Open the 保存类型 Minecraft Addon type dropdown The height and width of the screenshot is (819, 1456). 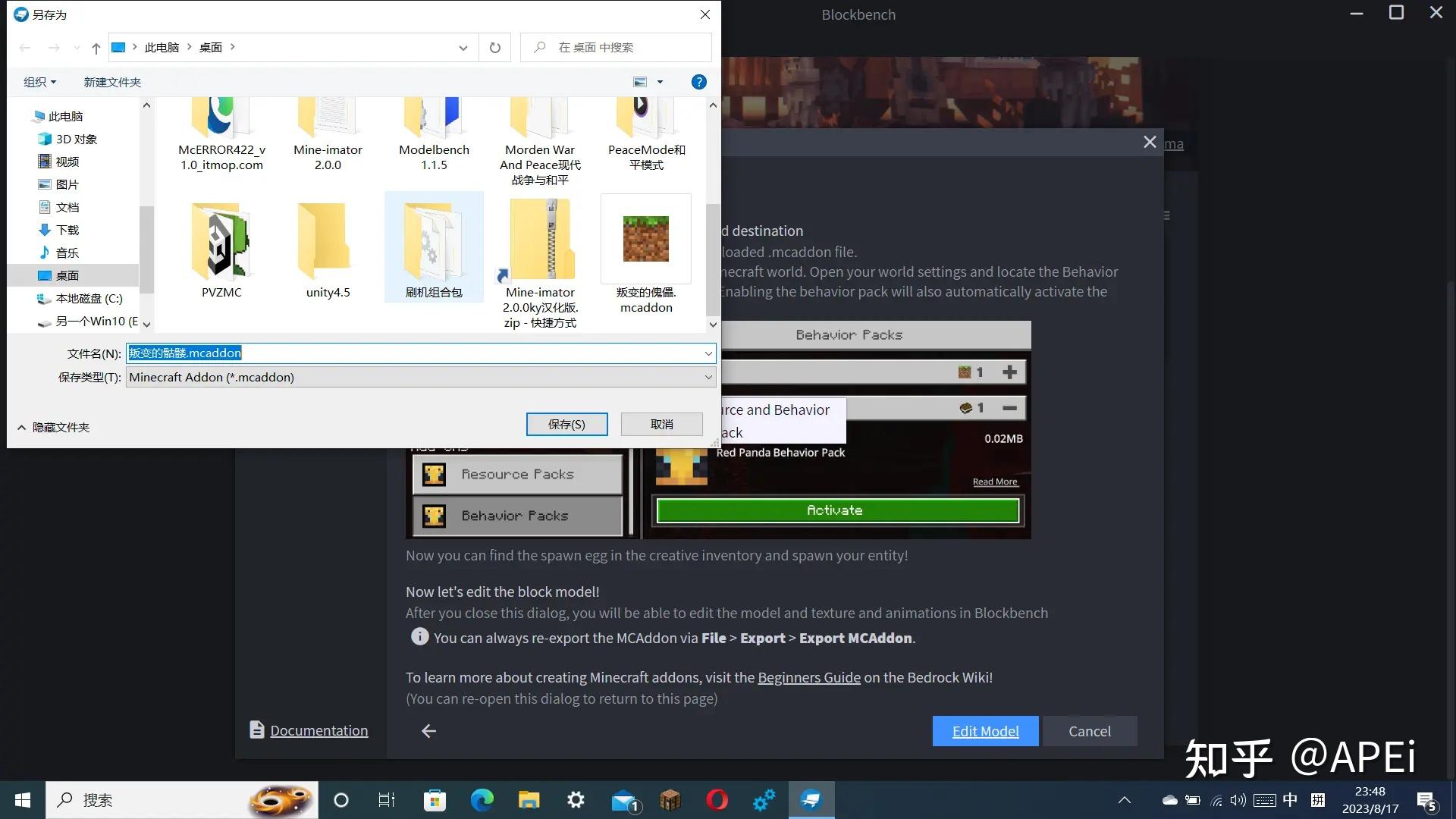click(x=421, y=377)
